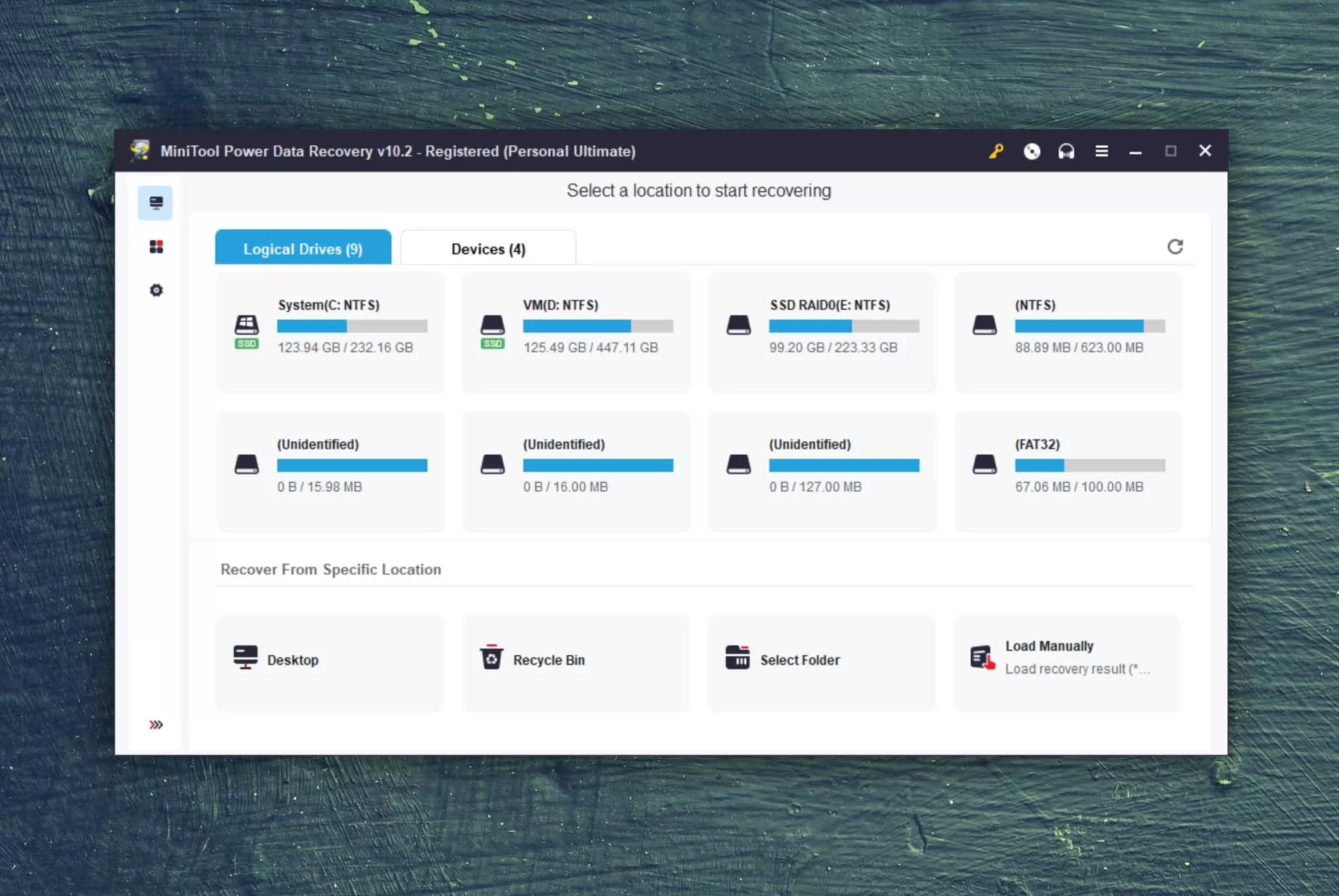Open the register key icon
This screenshot has height=896, width=1339.
click(x=996, y=151)
